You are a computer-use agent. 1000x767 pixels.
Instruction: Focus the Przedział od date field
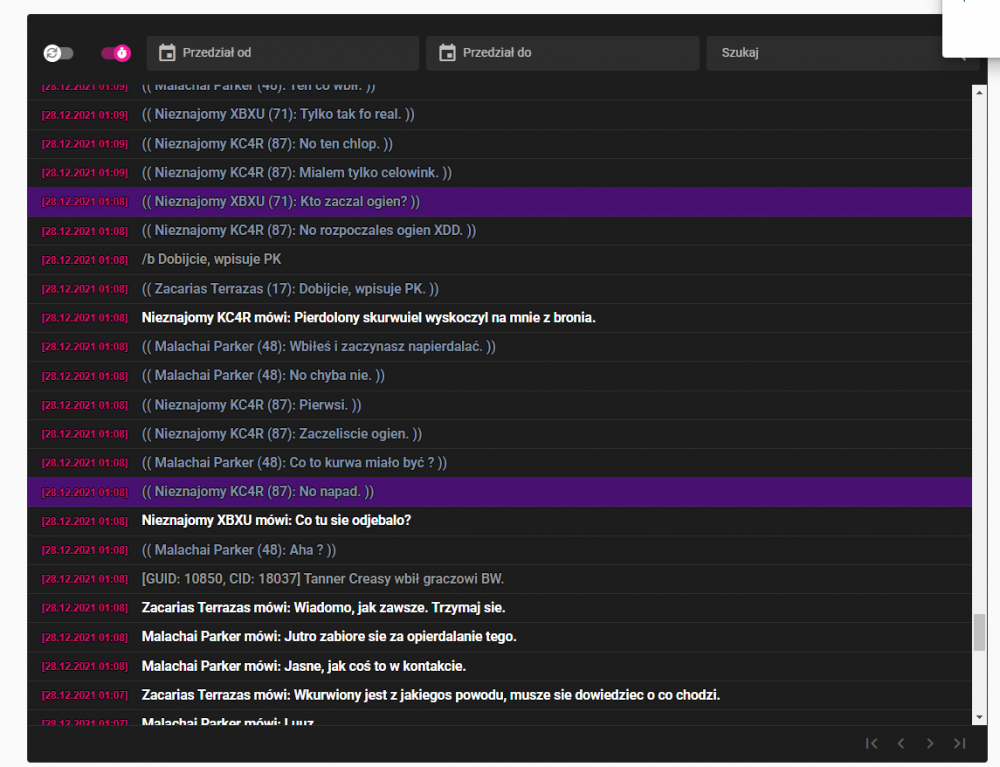click(x=283, y=53)
